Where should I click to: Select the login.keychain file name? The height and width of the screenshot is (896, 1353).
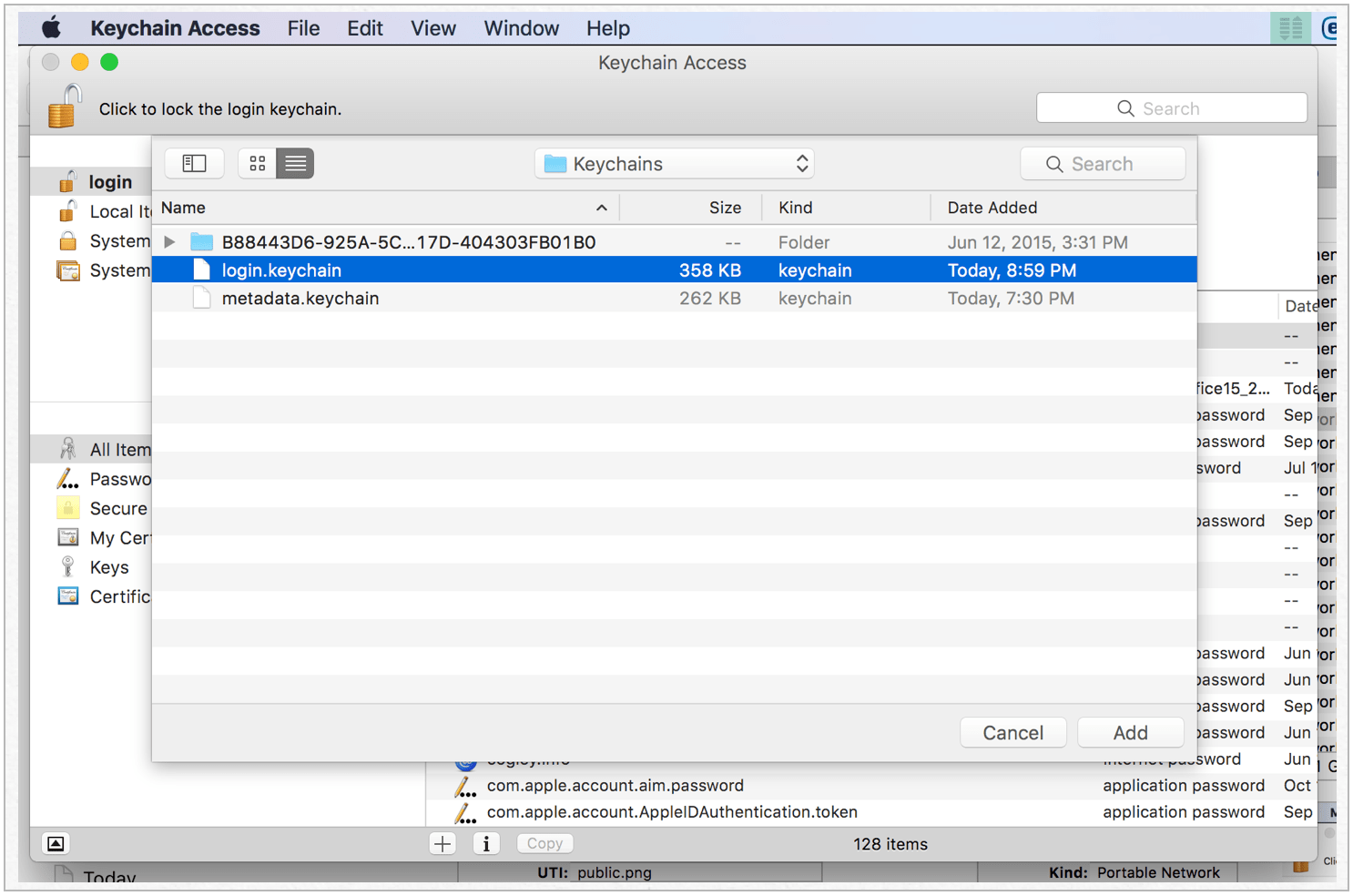[x=281, y=270]
